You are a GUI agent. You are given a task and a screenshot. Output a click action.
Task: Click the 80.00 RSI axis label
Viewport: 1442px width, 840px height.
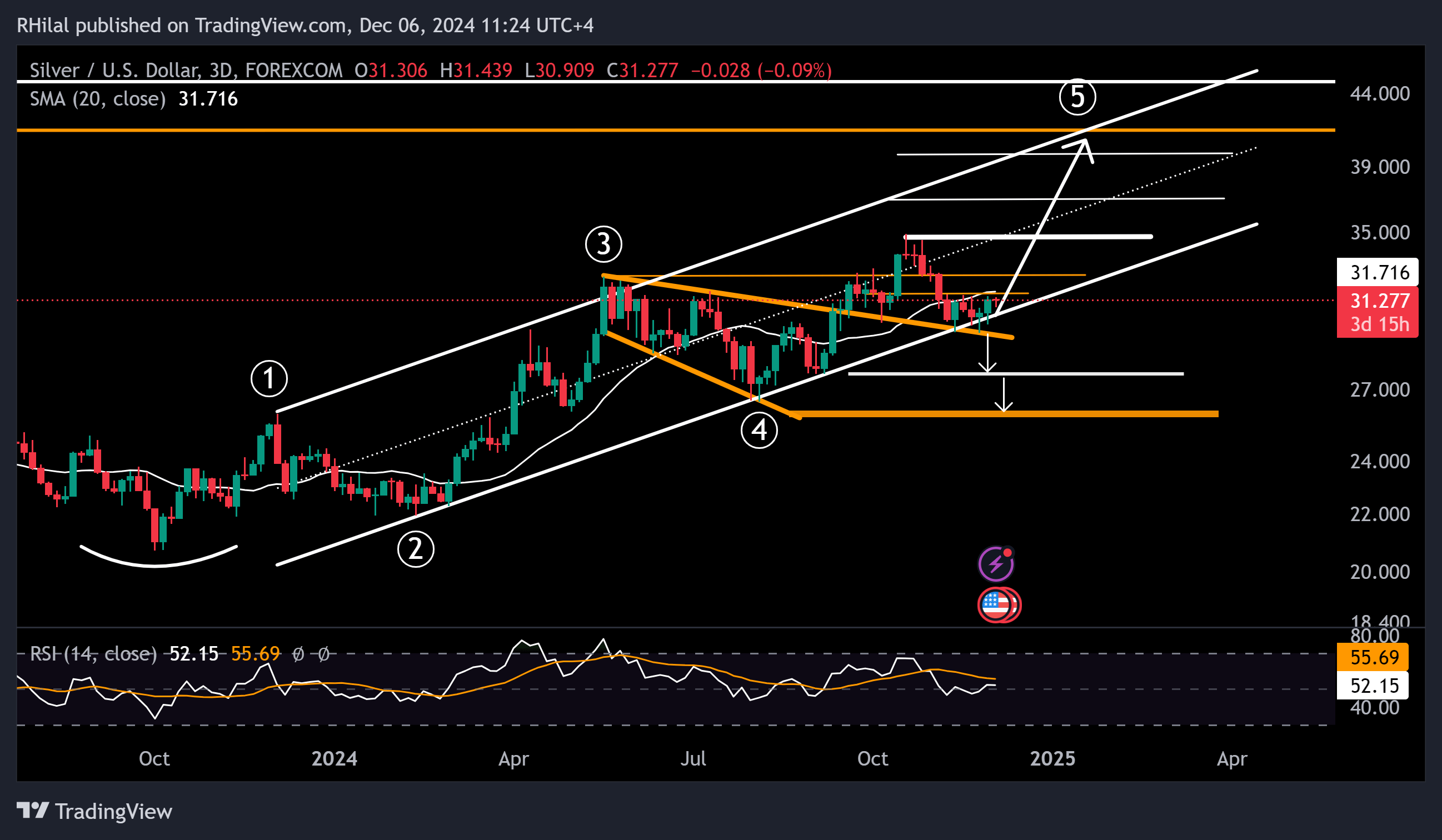[1374, 635]
